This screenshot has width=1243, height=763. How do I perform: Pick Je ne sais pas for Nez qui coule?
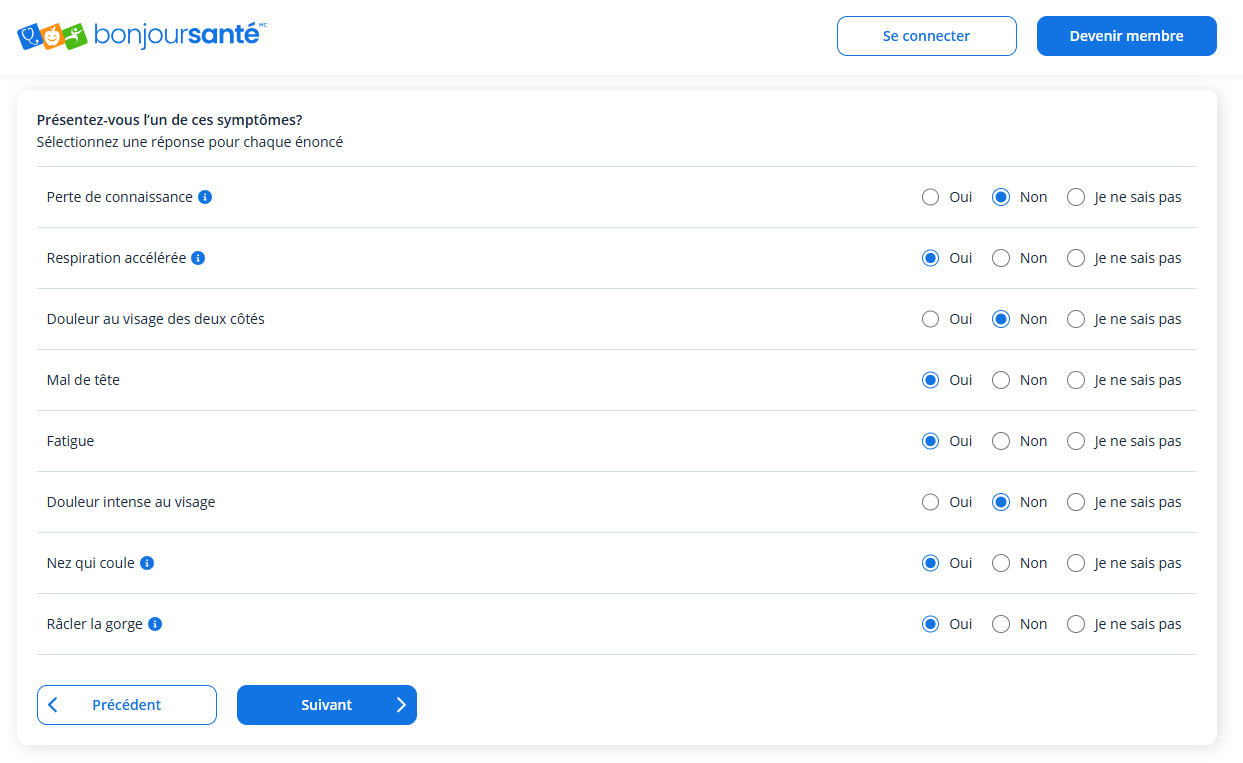pos(1076,563)
